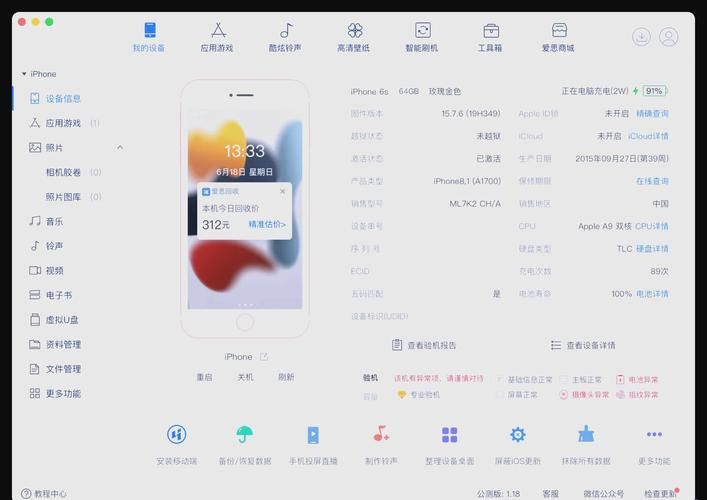Click the 在线查询 warranty link

[652, 181]
